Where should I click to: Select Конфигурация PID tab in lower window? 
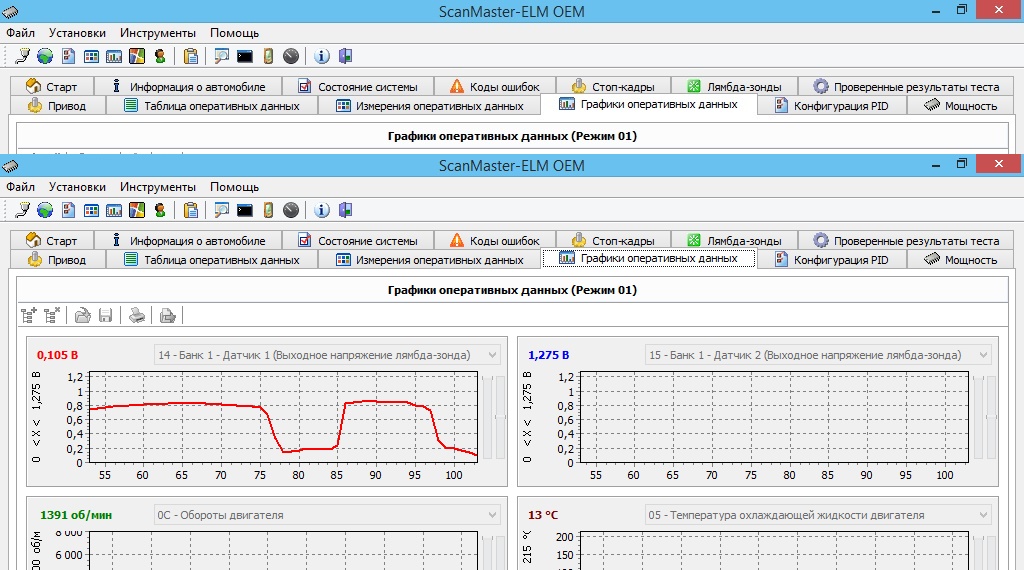(x=831, y=260)
